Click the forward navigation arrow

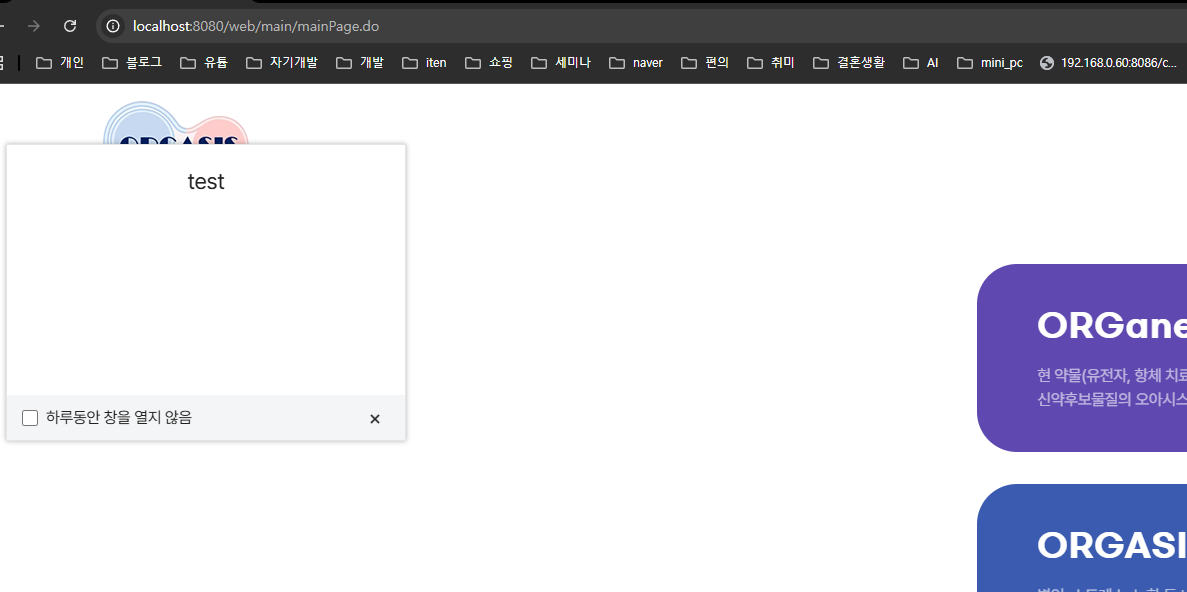(34, 26)
